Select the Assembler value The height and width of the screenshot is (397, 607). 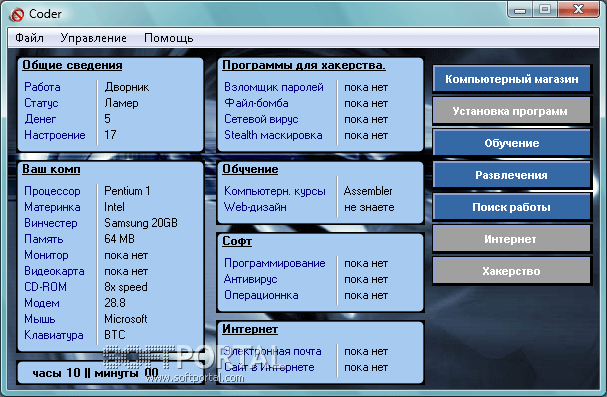click(x=368, y=191)
